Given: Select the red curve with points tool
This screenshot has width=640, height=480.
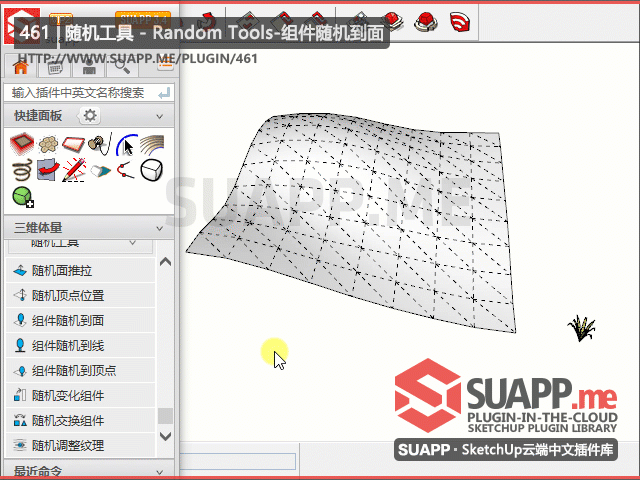Looking at the screenshot, I should click(125, 170).
